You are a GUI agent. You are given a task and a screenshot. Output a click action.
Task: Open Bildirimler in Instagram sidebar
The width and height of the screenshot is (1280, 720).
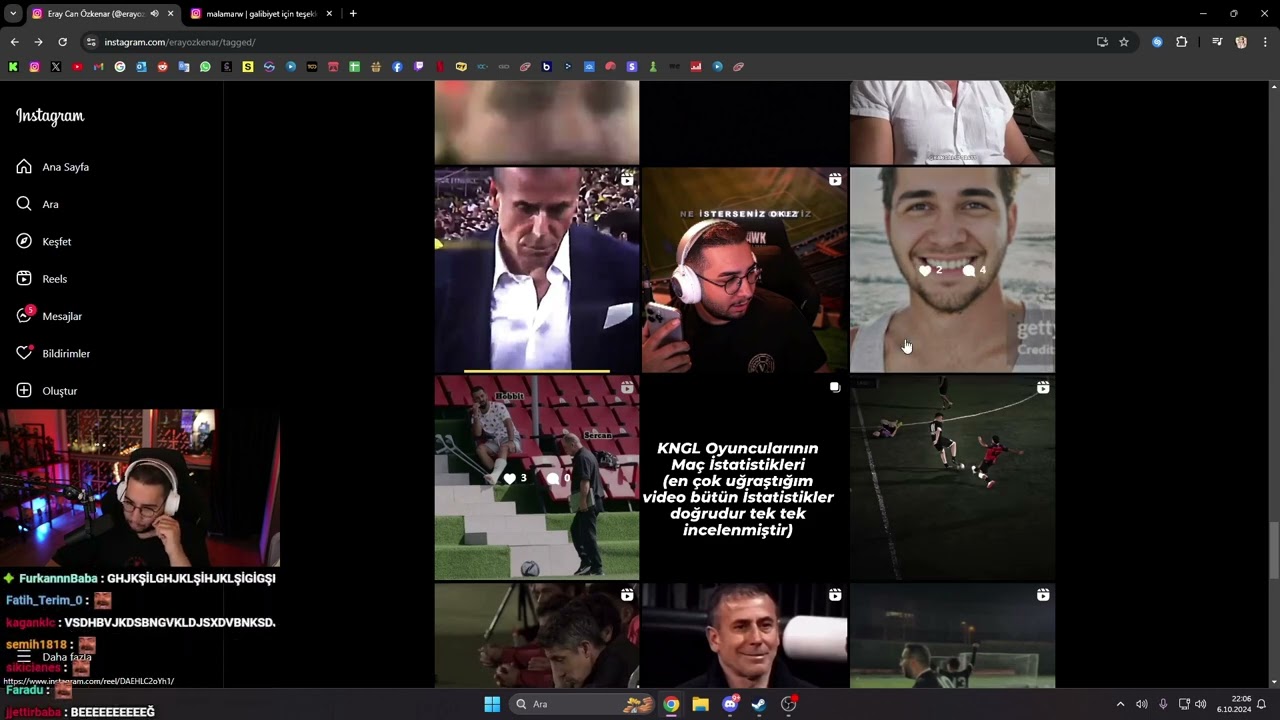point(53,353)
